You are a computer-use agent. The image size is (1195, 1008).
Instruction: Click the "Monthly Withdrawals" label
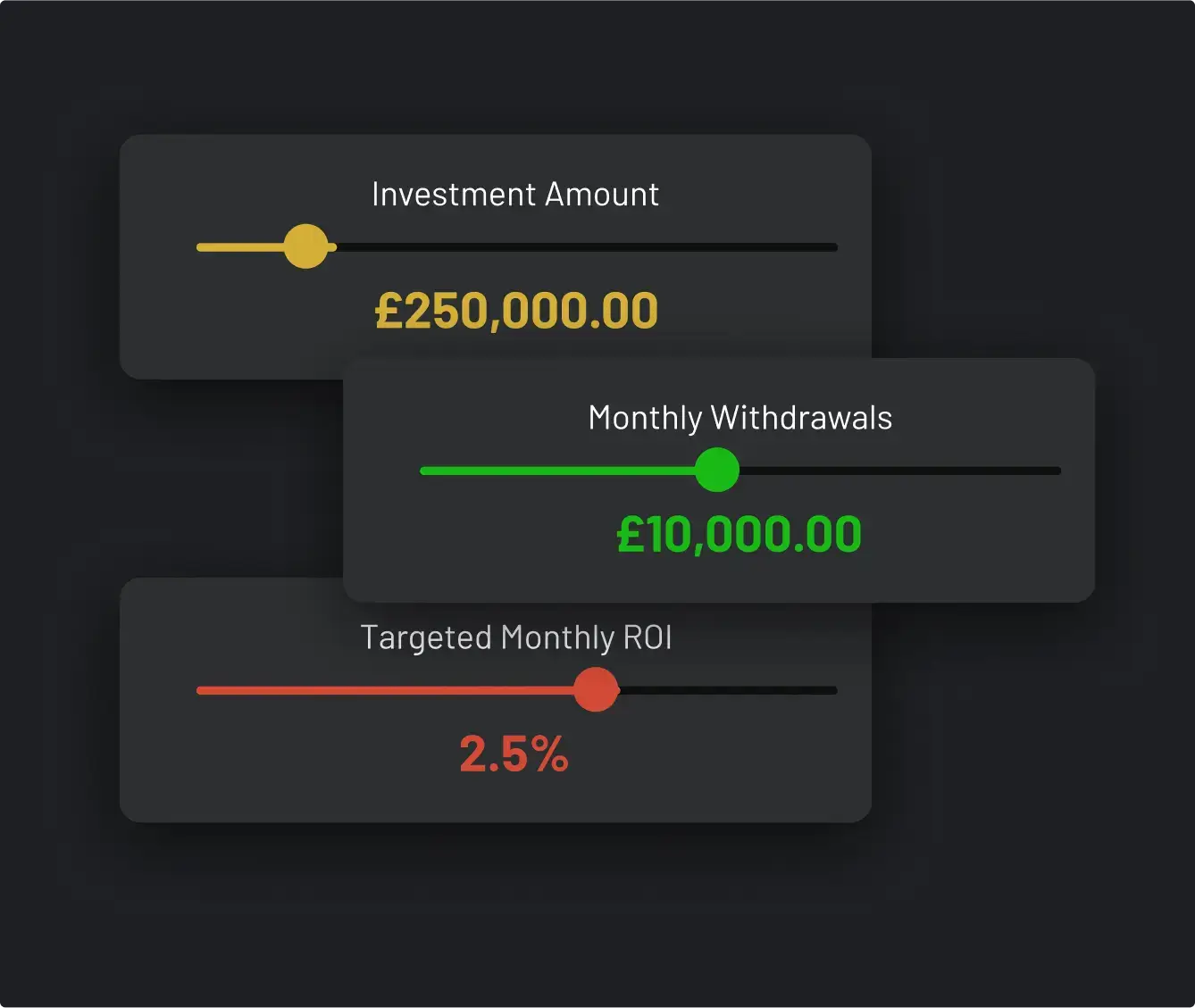pyautogui.click(x=740, y=418)
